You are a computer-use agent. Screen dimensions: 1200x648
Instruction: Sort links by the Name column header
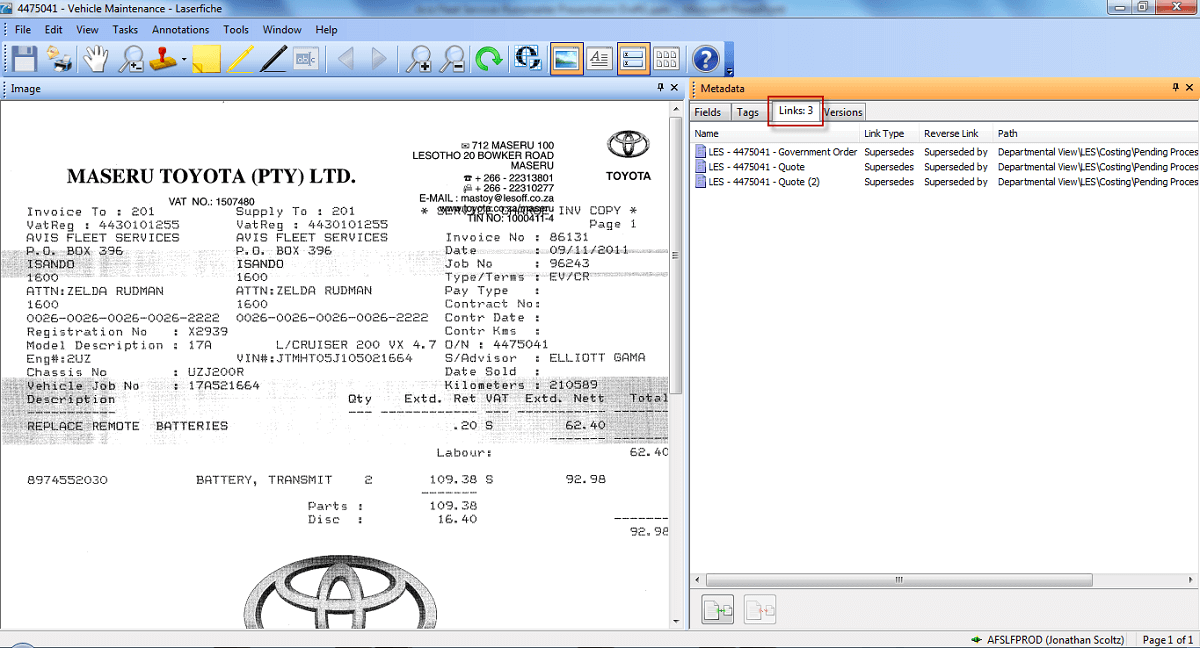[x=776, y=134]
